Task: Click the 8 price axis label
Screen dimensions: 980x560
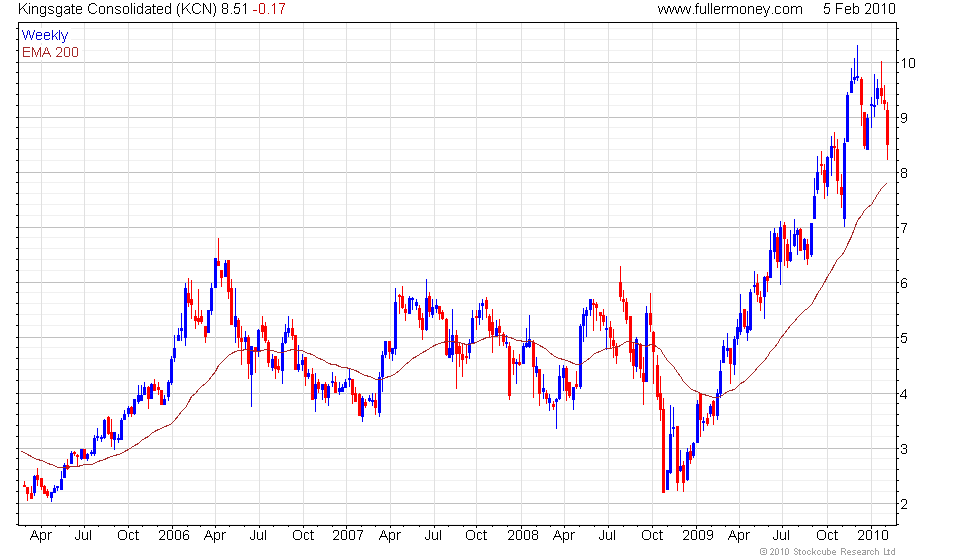Action: pos(904,173)
